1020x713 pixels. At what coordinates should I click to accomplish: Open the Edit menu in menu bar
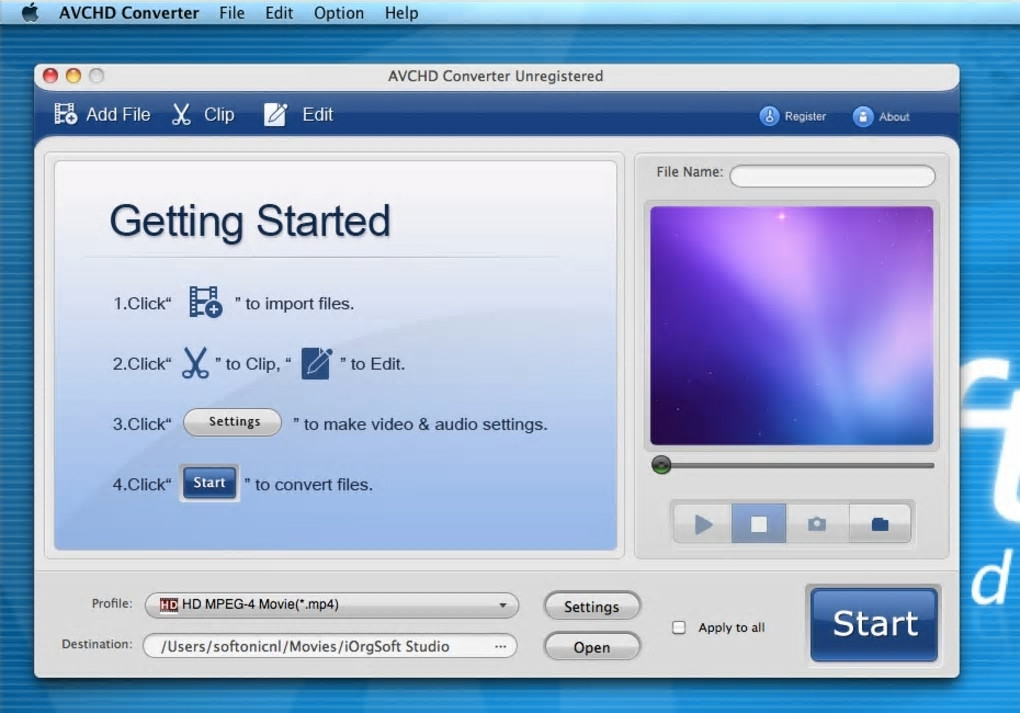pyautogui.click(x=279, y=13)
